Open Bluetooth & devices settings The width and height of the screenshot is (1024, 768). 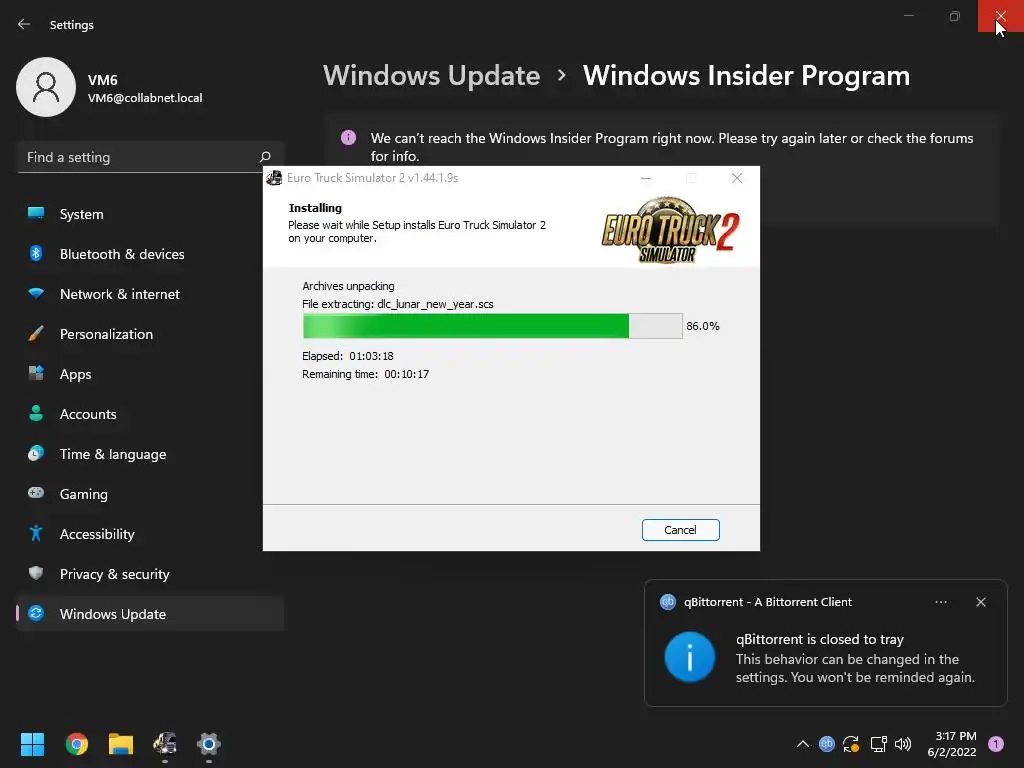coord(150,254)
